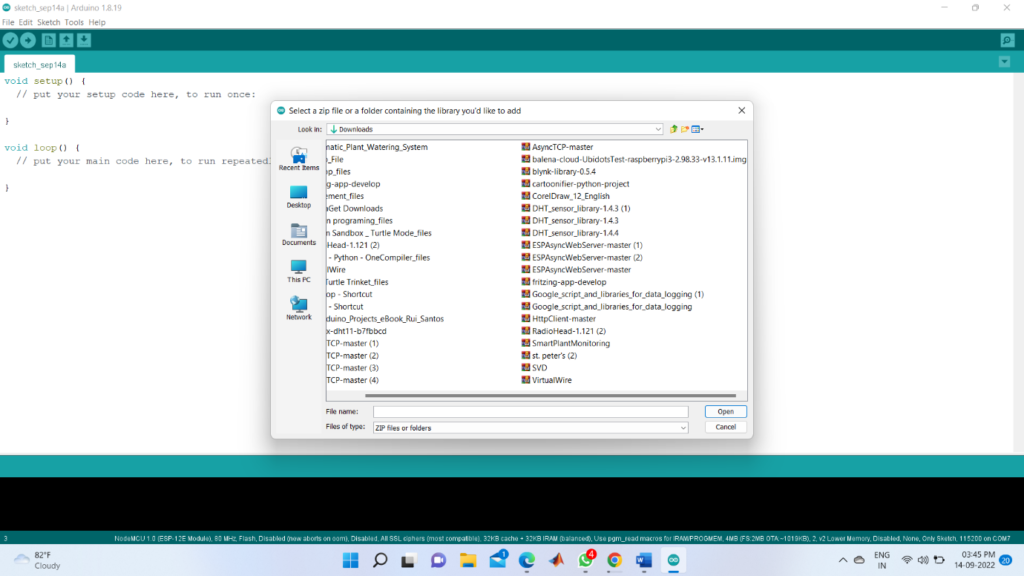The width and height of the screenshot is (1024, 576).
Task: Click the file list horizontal scrollbar
Action: tap(551, 396)
